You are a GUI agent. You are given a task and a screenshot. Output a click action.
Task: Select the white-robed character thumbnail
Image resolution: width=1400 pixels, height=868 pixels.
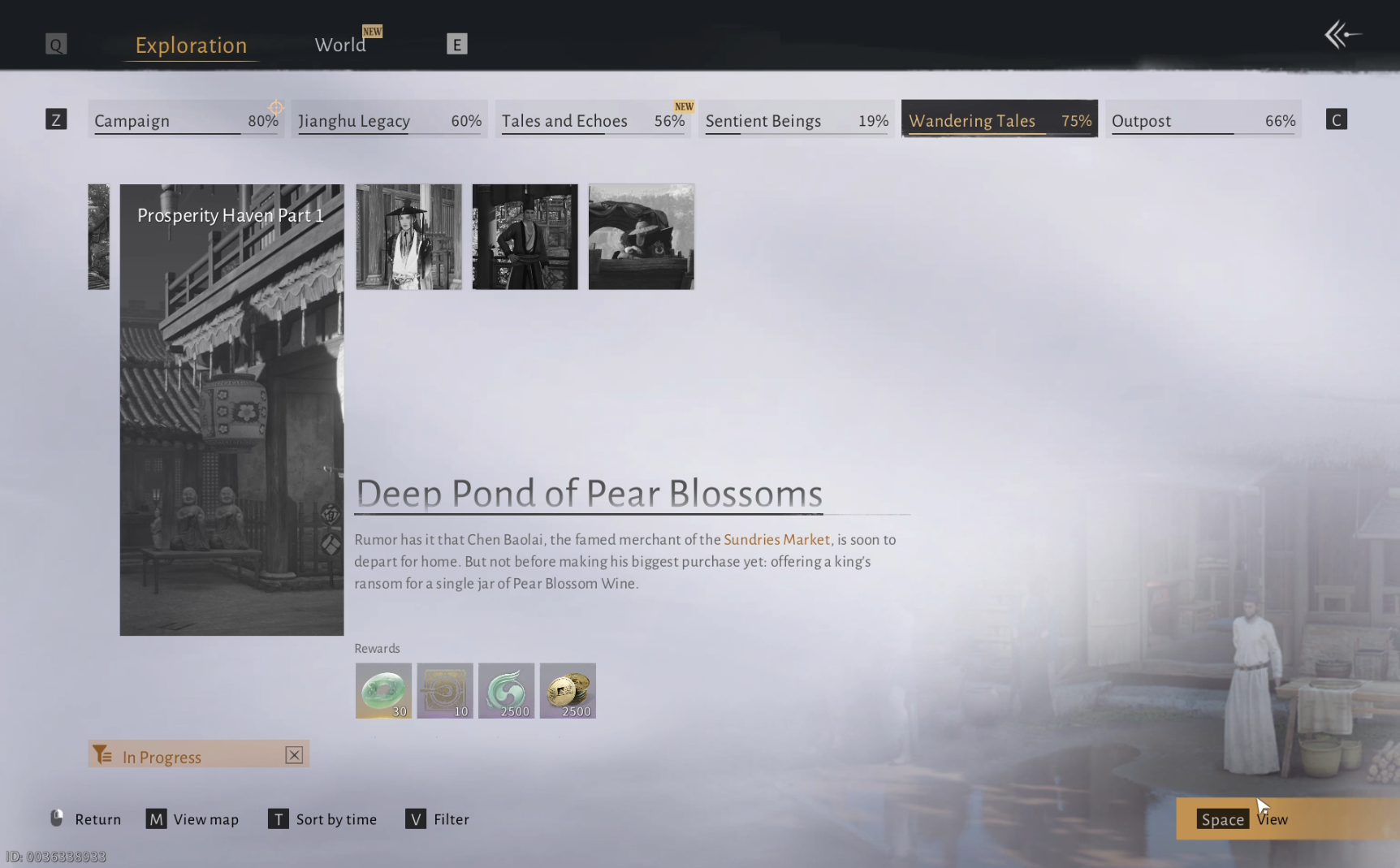coord(408,237)
